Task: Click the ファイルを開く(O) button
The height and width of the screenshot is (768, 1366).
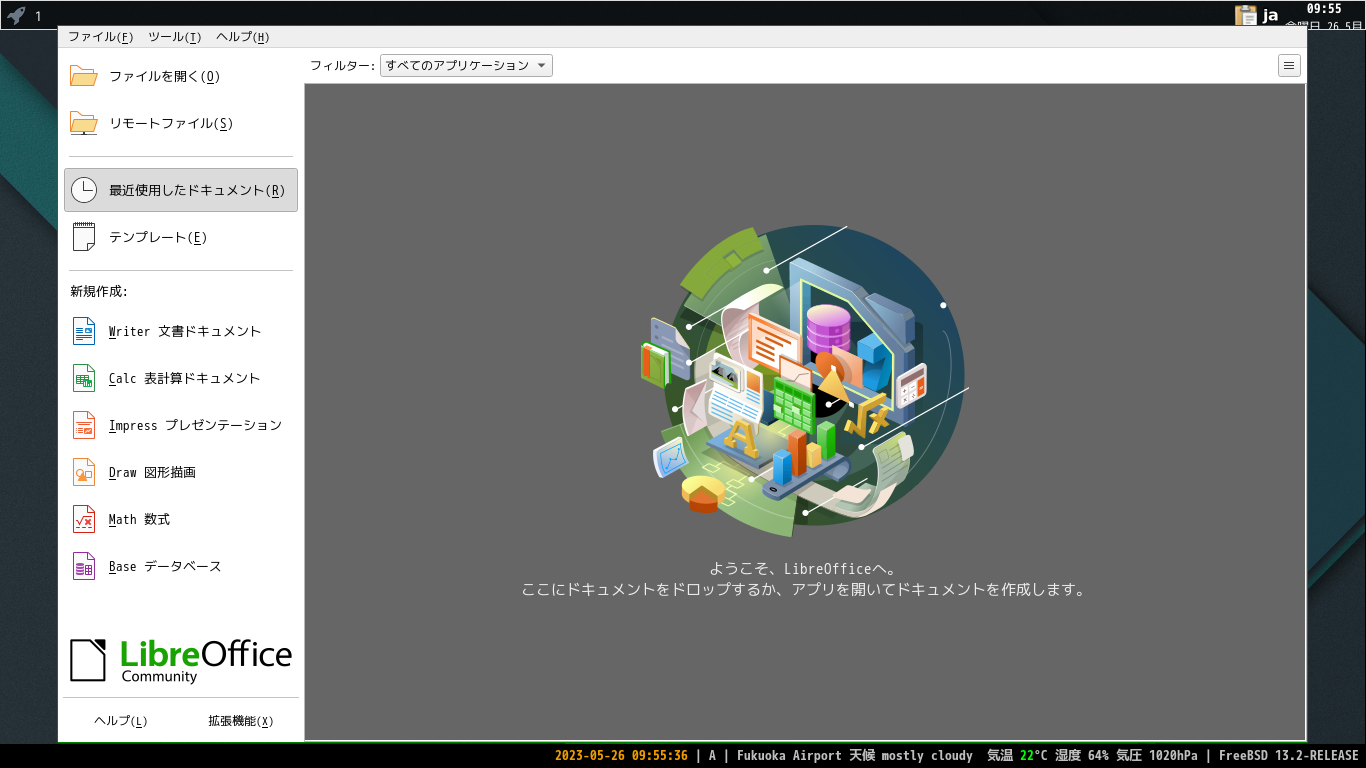Action: coord(181,76)
